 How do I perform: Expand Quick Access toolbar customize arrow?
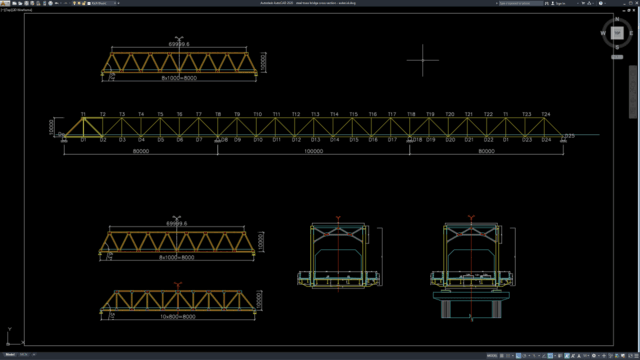point(118,3)
